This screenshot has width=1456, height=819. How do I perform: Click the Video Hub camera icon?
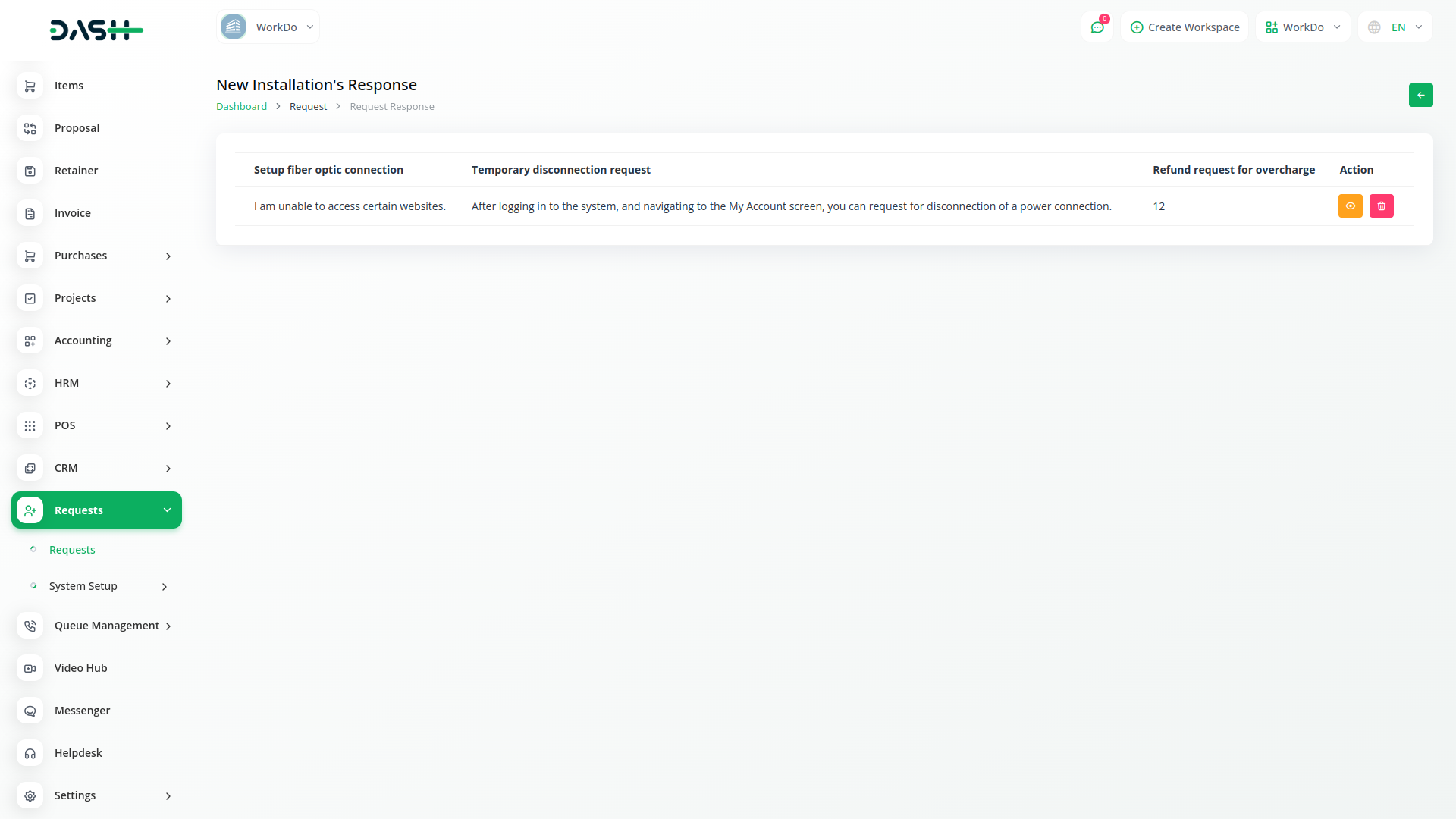pos(30,668)
